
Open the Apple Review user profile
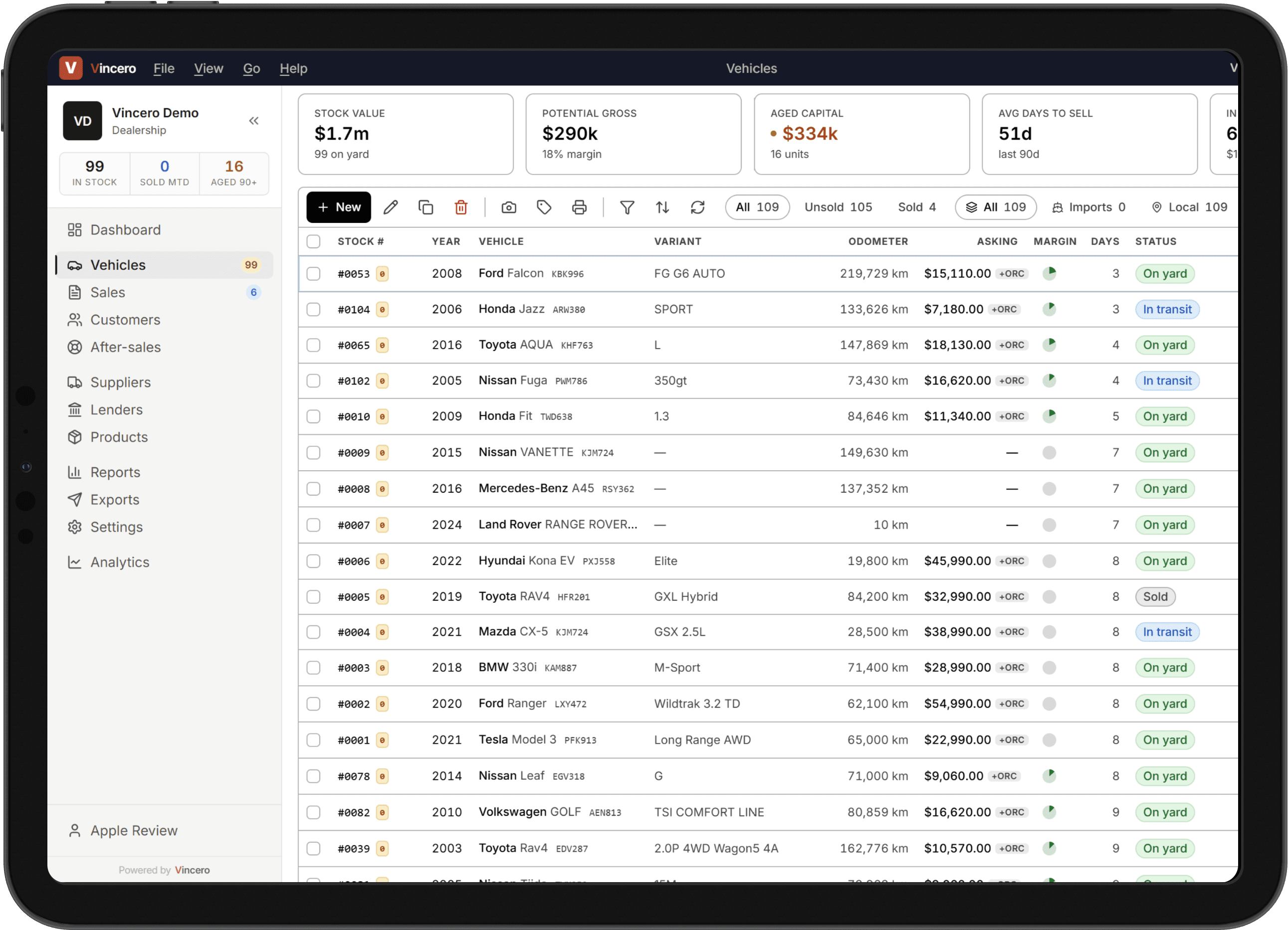click(164, 830)
